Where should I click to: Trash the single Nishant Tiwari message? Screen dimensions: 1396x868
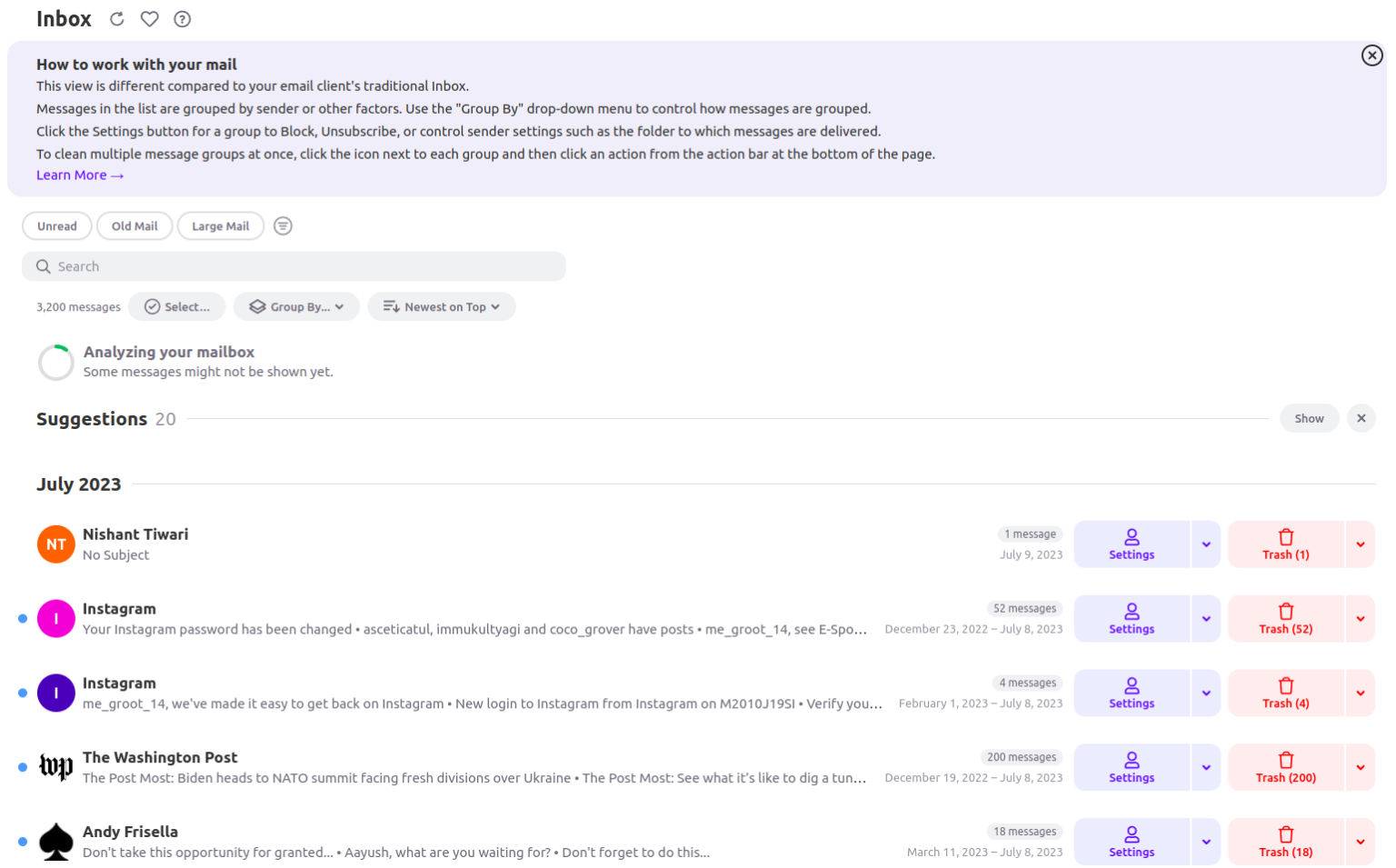[x=1286, y=544]
